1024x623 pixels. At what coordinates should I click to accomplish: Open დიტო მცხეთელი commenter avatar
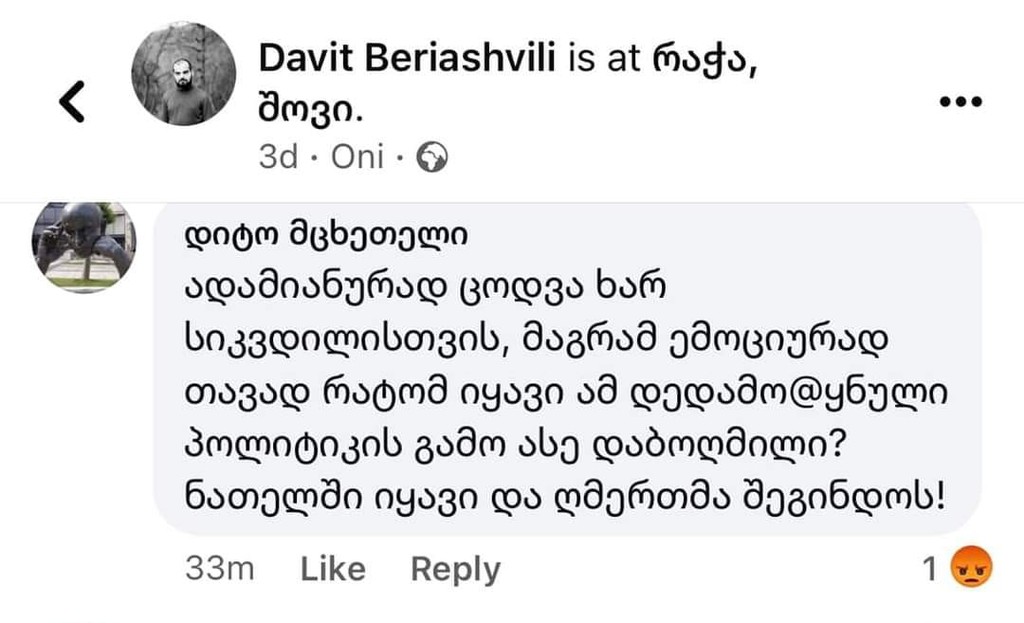pos(85,245)
